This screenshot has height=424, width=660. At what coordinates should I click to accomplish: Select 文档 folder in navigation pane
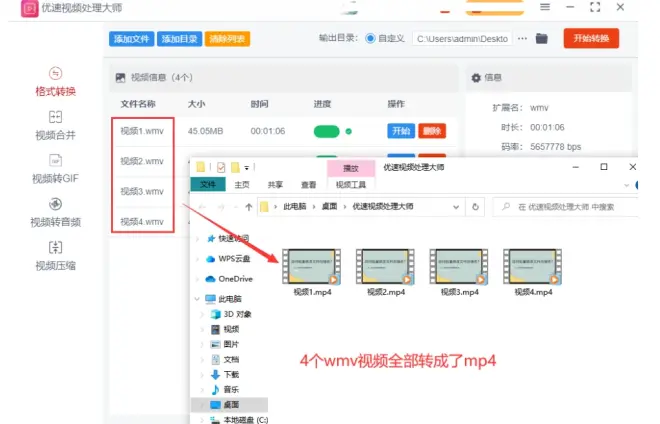click(225, 360)
